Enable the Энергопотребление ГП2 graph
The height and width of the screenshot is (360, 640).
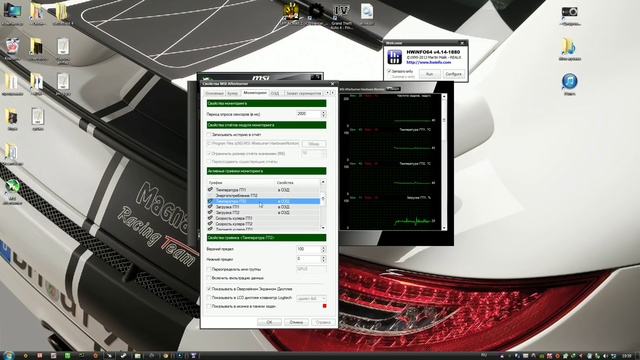point(210,196)
